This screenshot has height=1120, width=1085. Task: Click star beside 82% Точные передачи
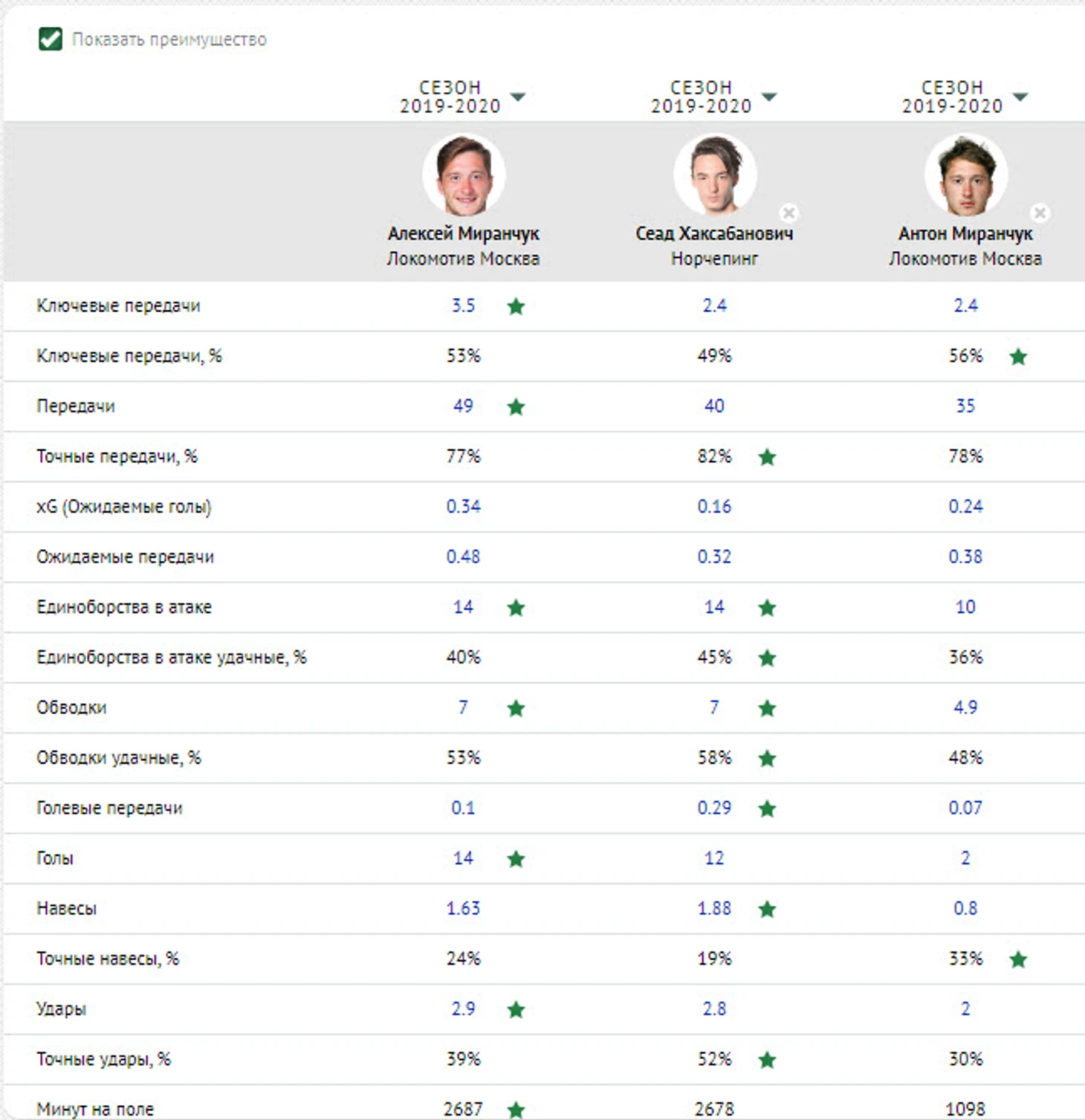[x=767, y=457]
